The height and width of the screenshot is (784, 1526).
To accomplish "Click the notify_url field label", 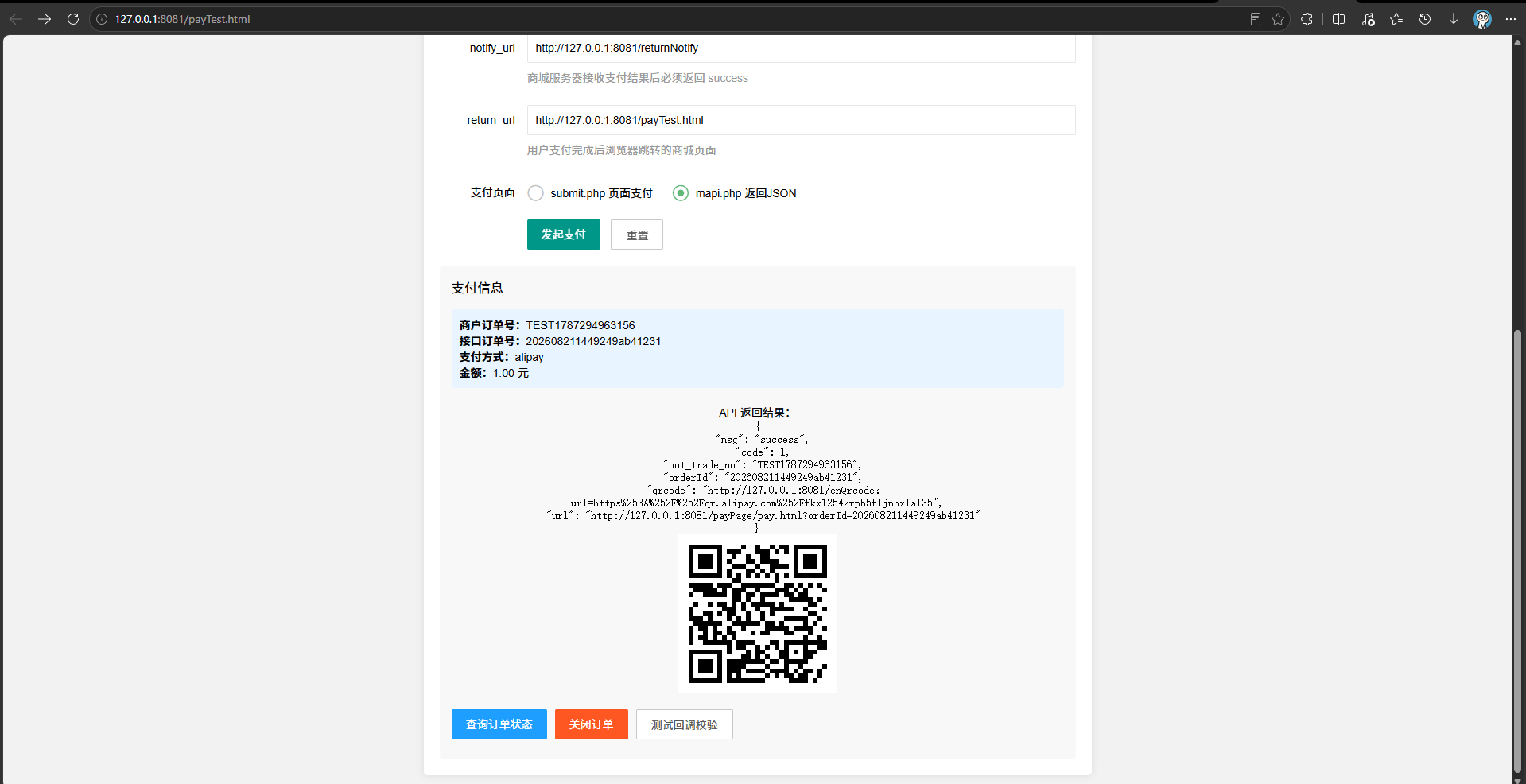I will point(492,48).
